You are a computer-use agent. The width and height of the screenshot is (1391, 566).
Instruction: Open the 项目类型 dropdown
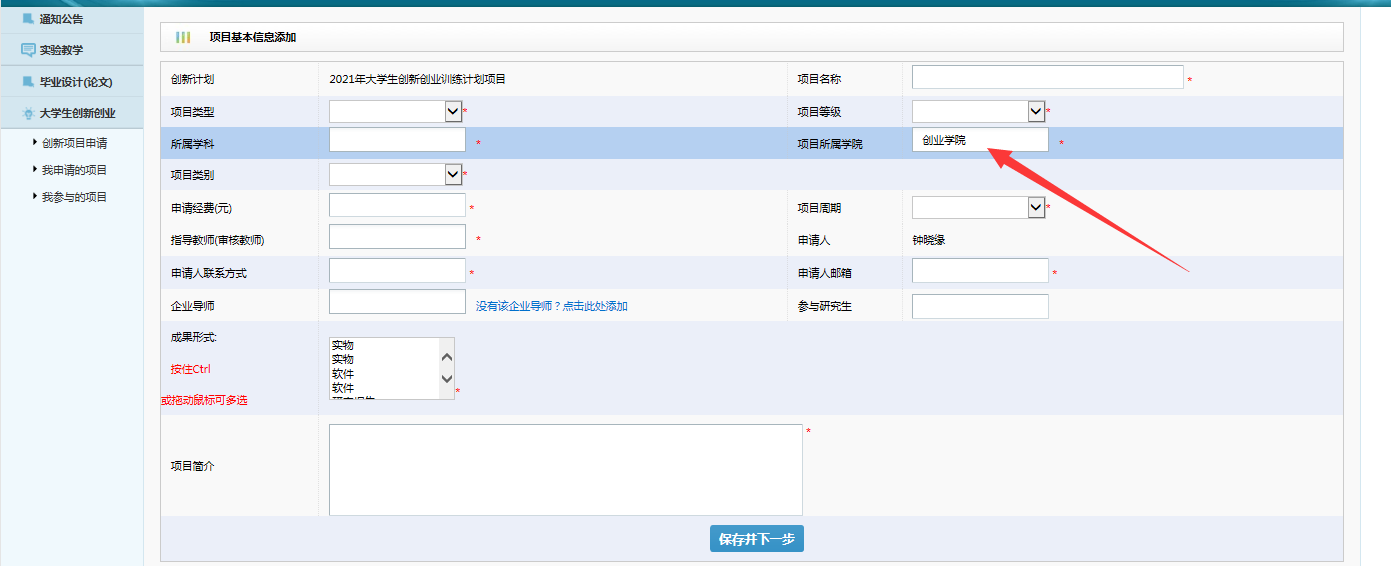coord(395,112)
